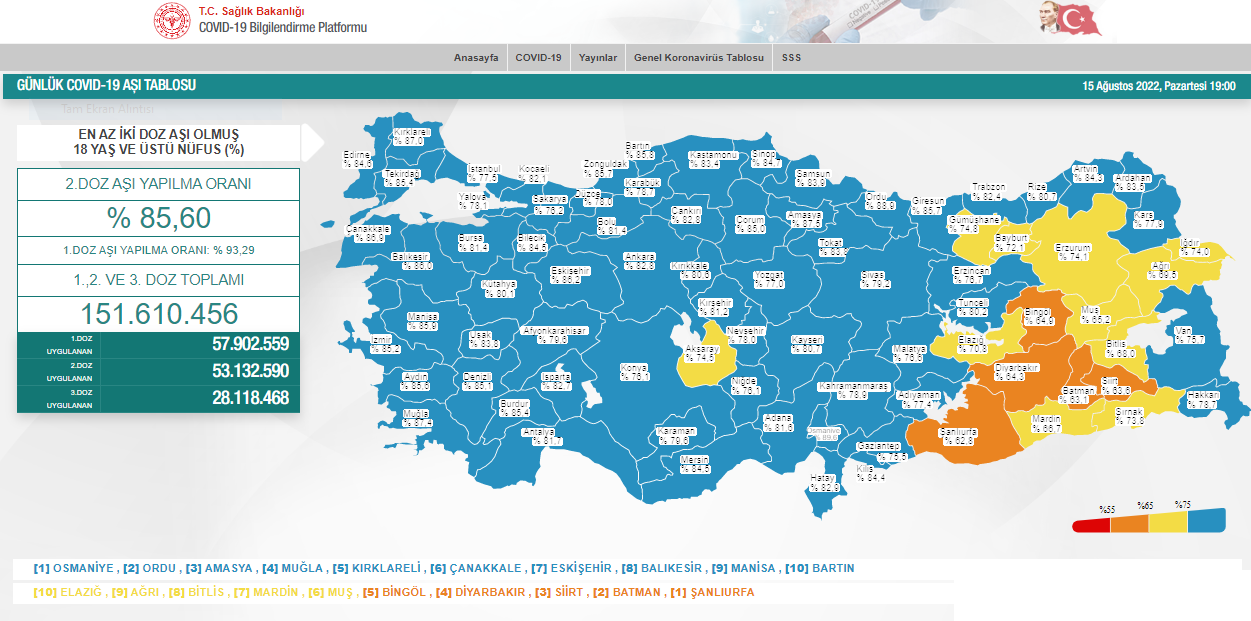Click the third dose count 28.118.468
The width and height of the screenshot is (1251, 621).
(250, 398)
